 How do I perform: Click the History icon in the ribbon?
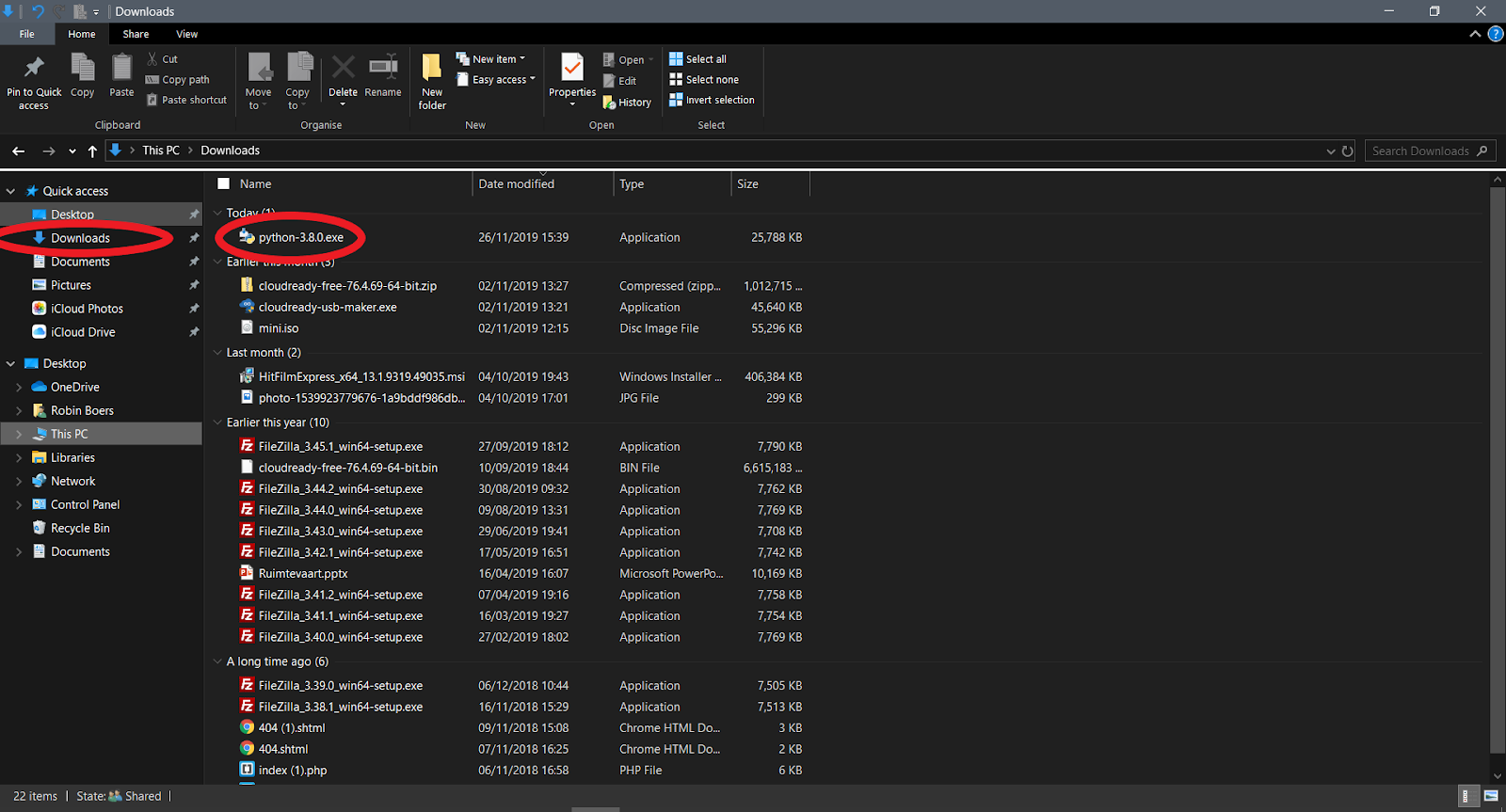point(609,102)
